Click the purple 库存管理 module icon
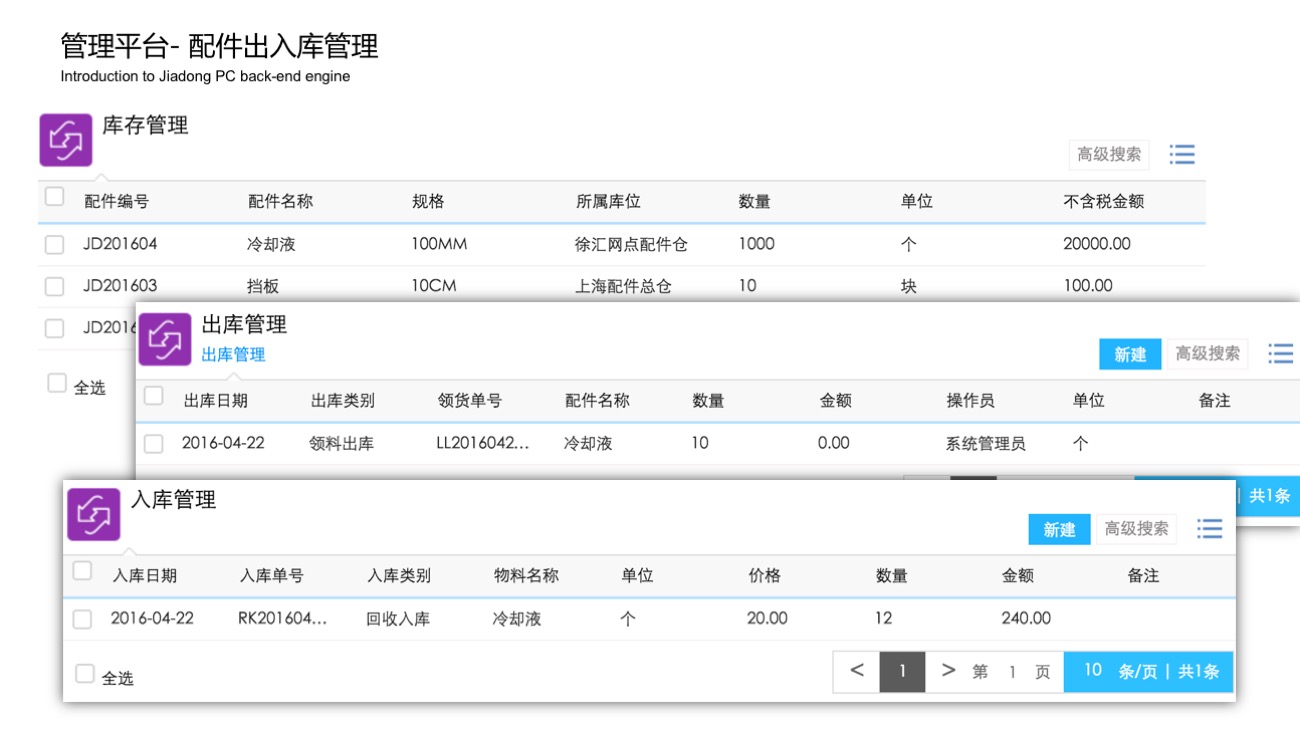This screenshot has width=1300, height=731. tap(66, 140)
